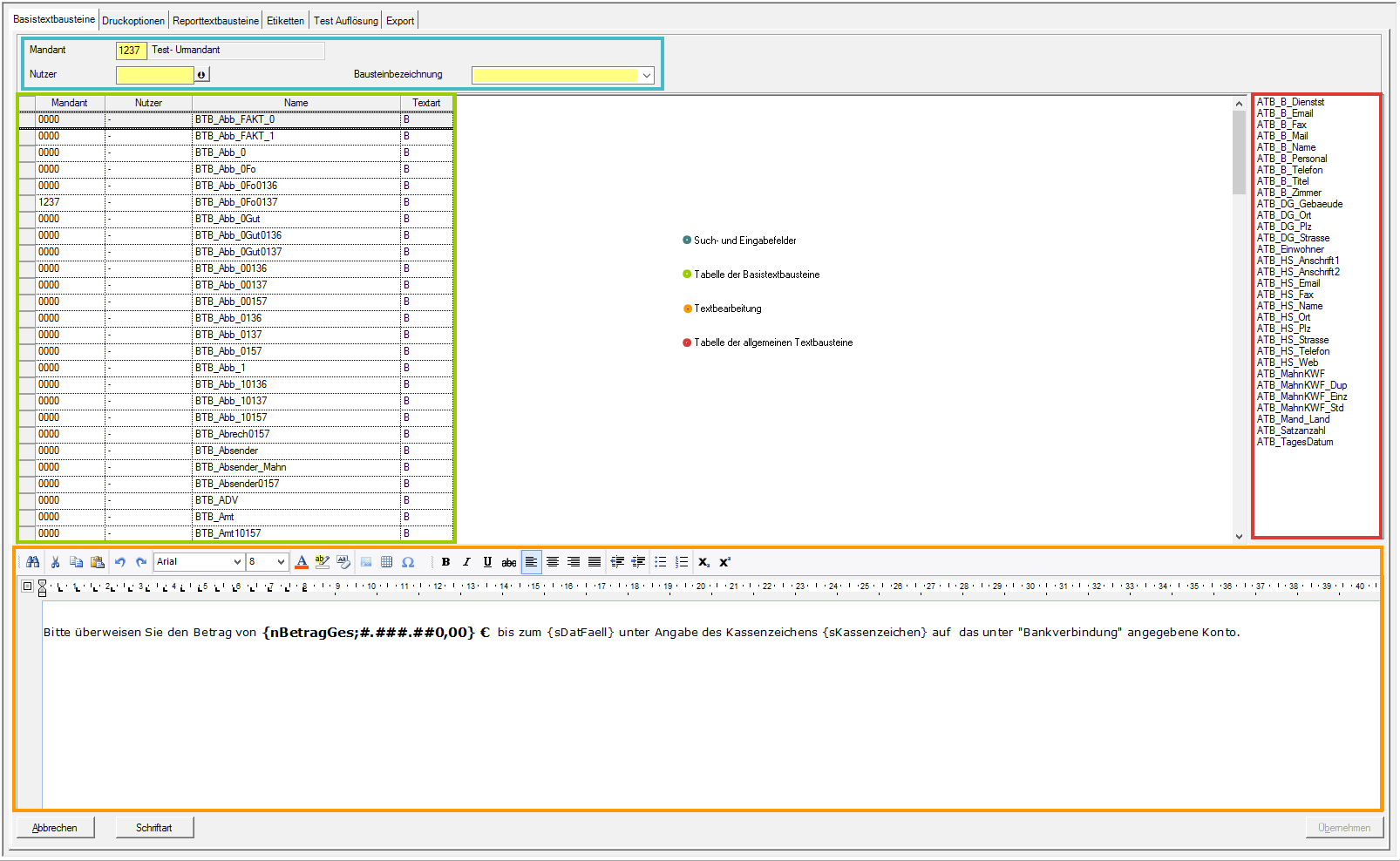Click the font color icon
1400x861 pixels.
pyautogui.click(x=302, y=562)
